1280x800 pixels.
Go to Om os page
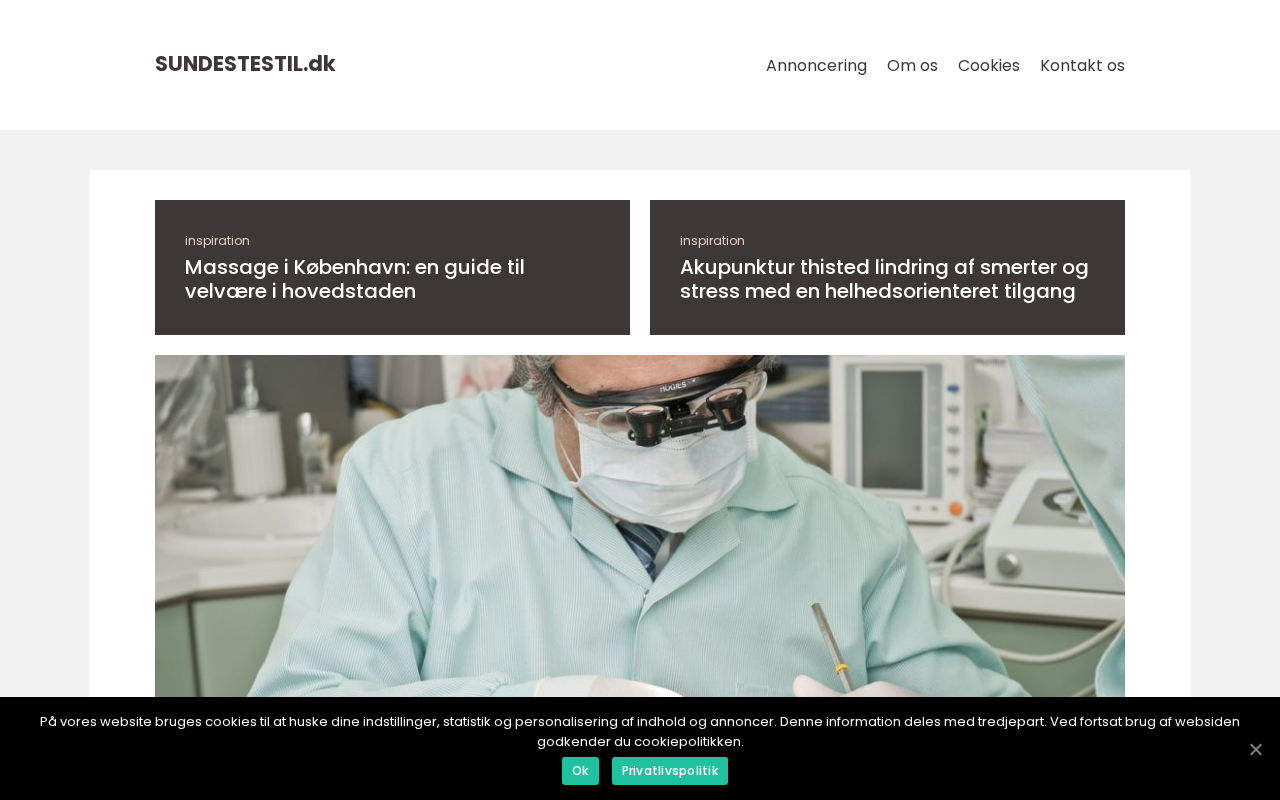912,65
